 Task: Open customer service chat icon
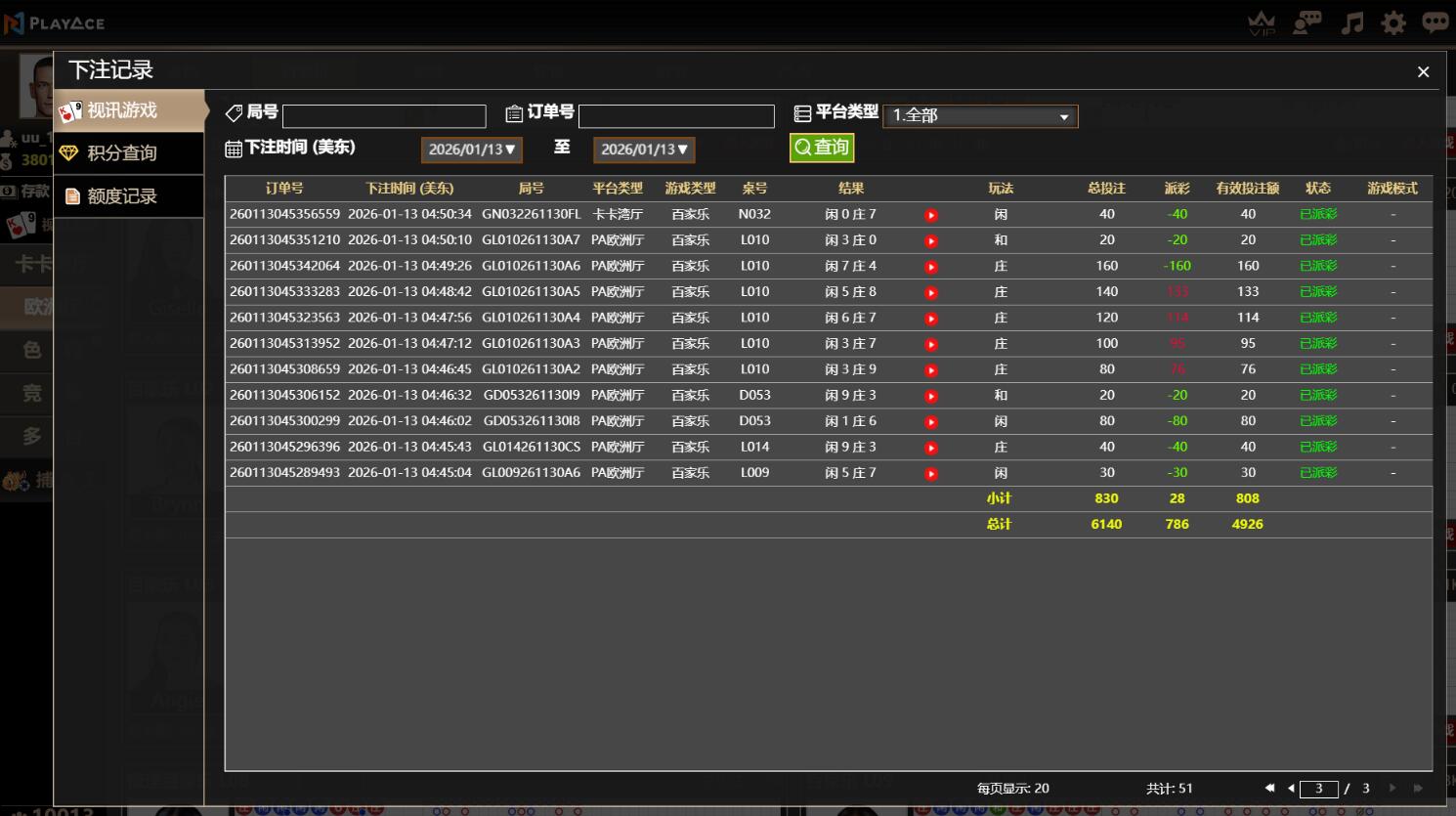1306,22
